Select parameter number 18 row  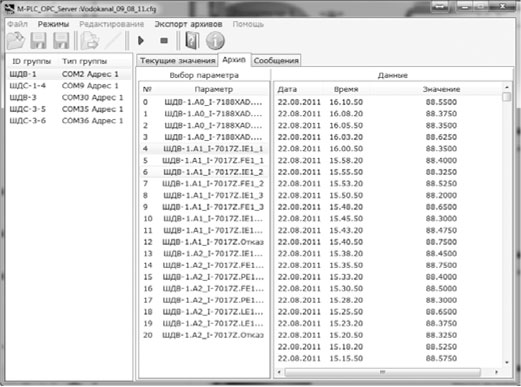pos(204,312)
